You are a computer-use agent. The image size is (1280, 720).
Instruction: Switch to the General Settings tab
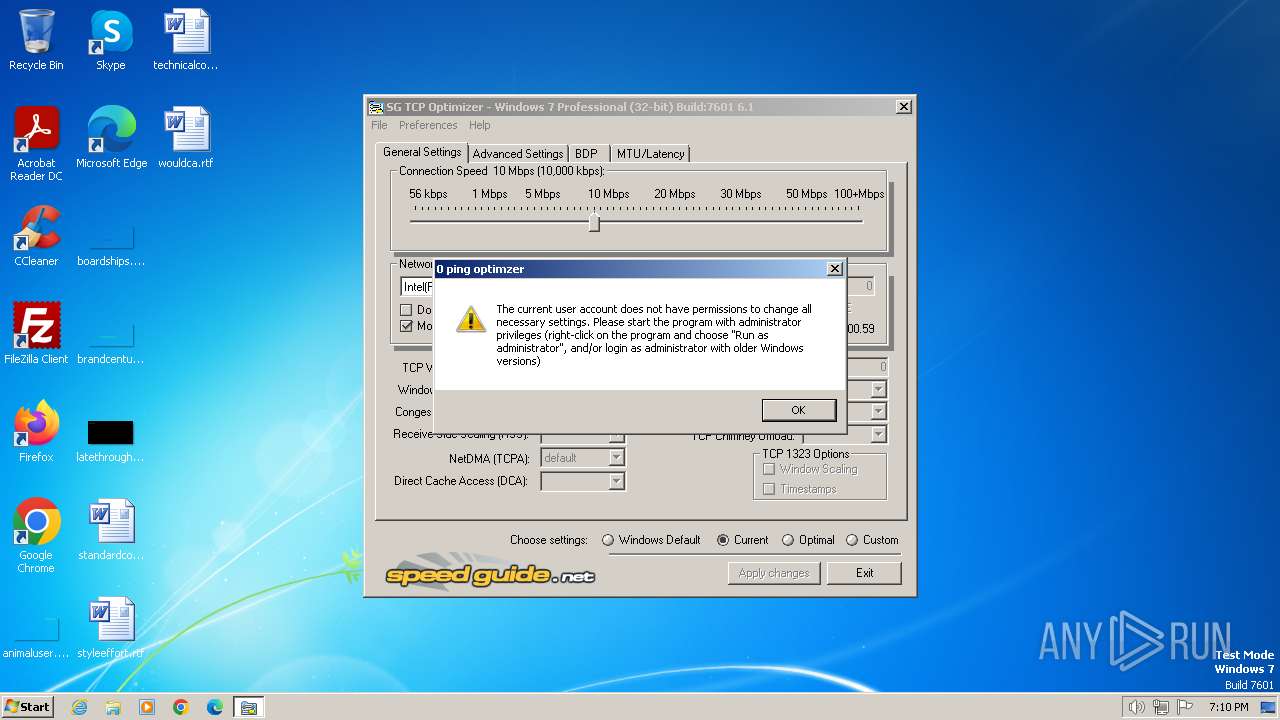coord(422,152)
